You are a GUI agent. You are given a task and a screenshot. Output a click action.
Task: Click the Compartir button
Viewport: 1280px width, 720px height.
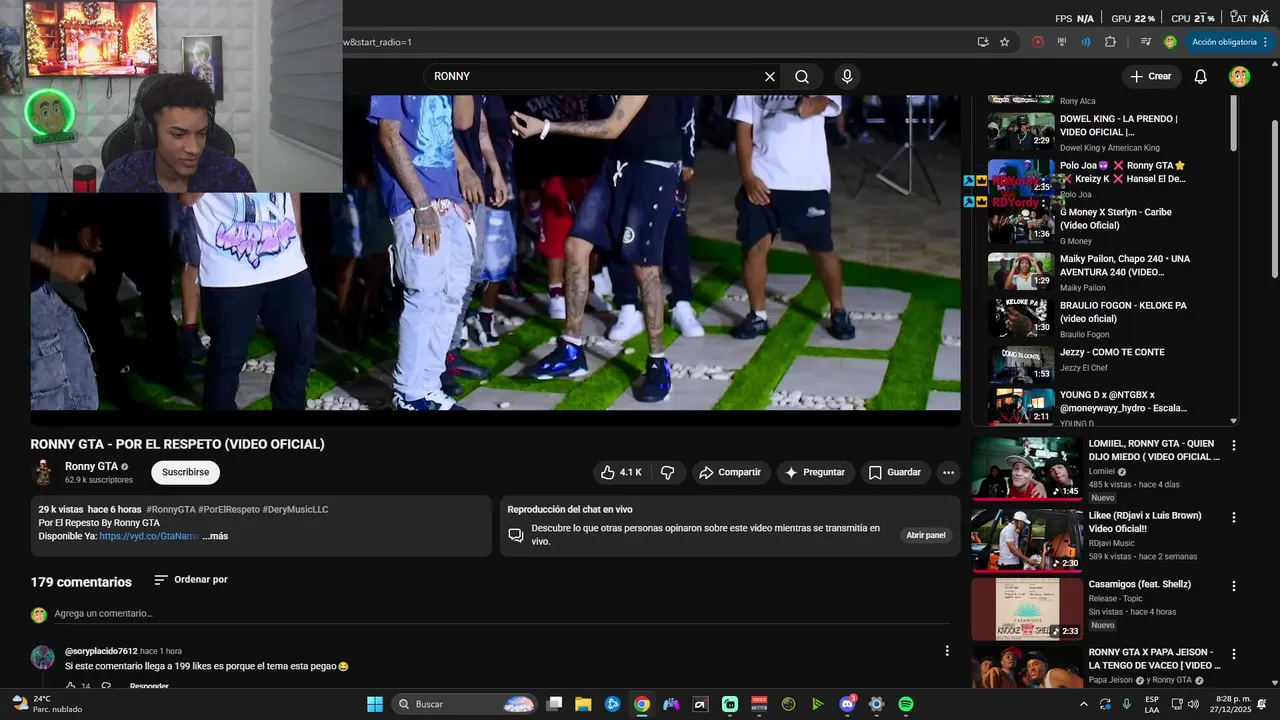[730, 472]
